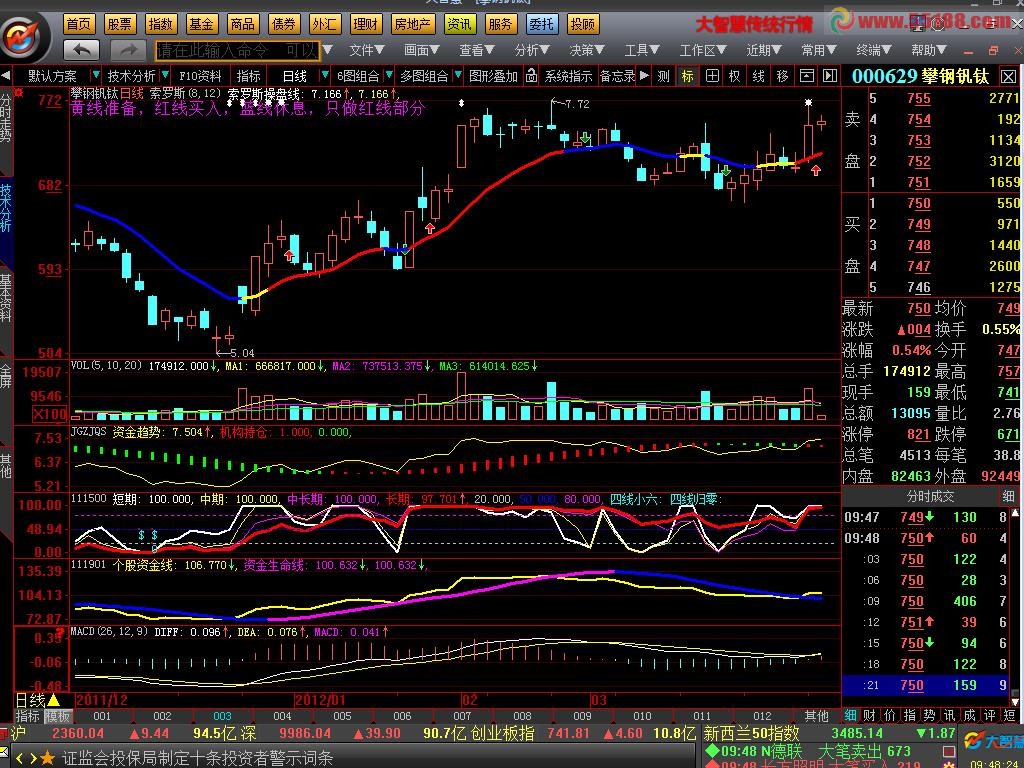Switch to 分时走势 side tab

tap(6, 118)
